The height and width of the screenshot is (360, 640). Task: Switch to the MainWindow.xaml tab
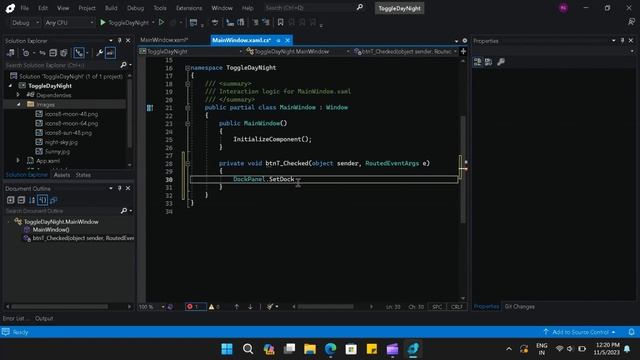click(x=164, y=40)
